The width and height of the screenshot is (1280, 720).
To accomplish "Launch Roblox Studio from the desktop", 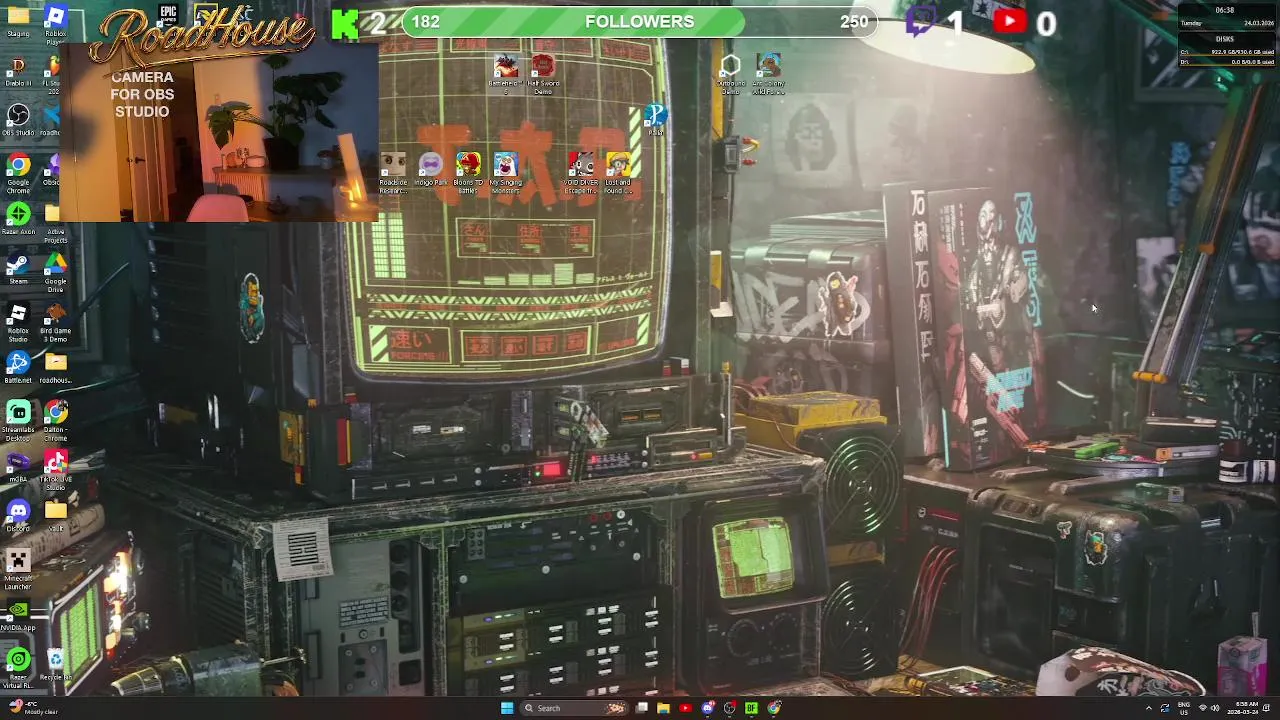I will [x=18, y=323].
